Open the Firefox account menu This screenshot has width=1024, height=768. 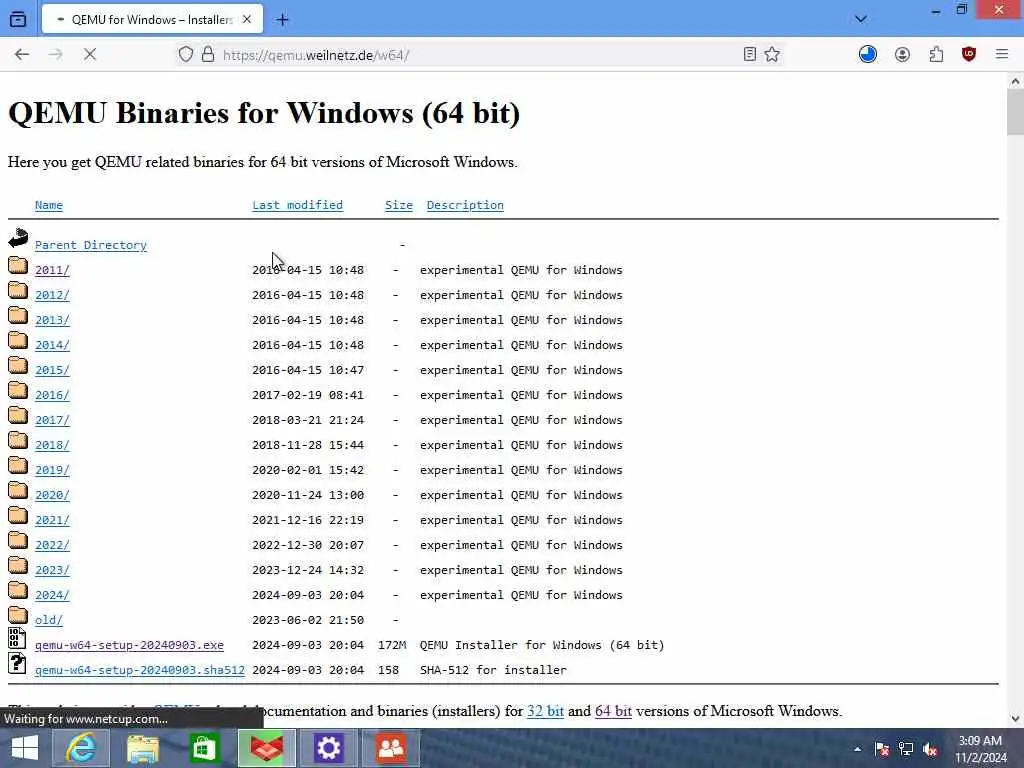click(903, 54)
